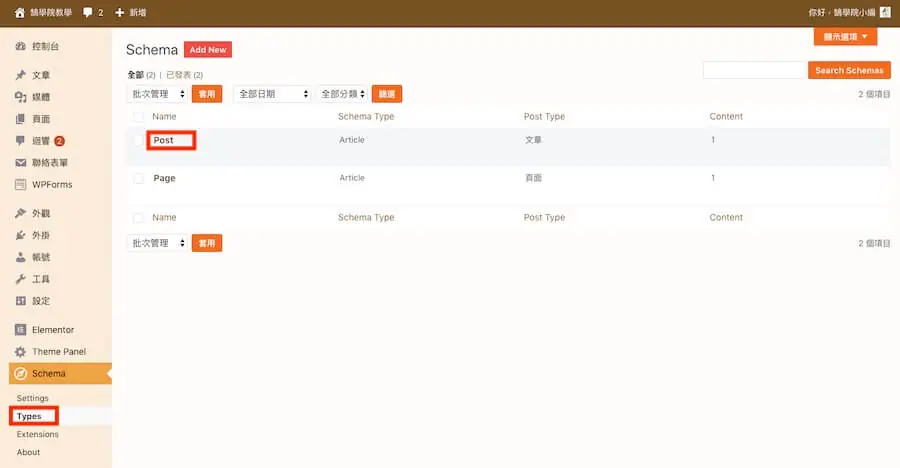Click content count 1 in Page row

pyautogui.click(x=713, y=177)
